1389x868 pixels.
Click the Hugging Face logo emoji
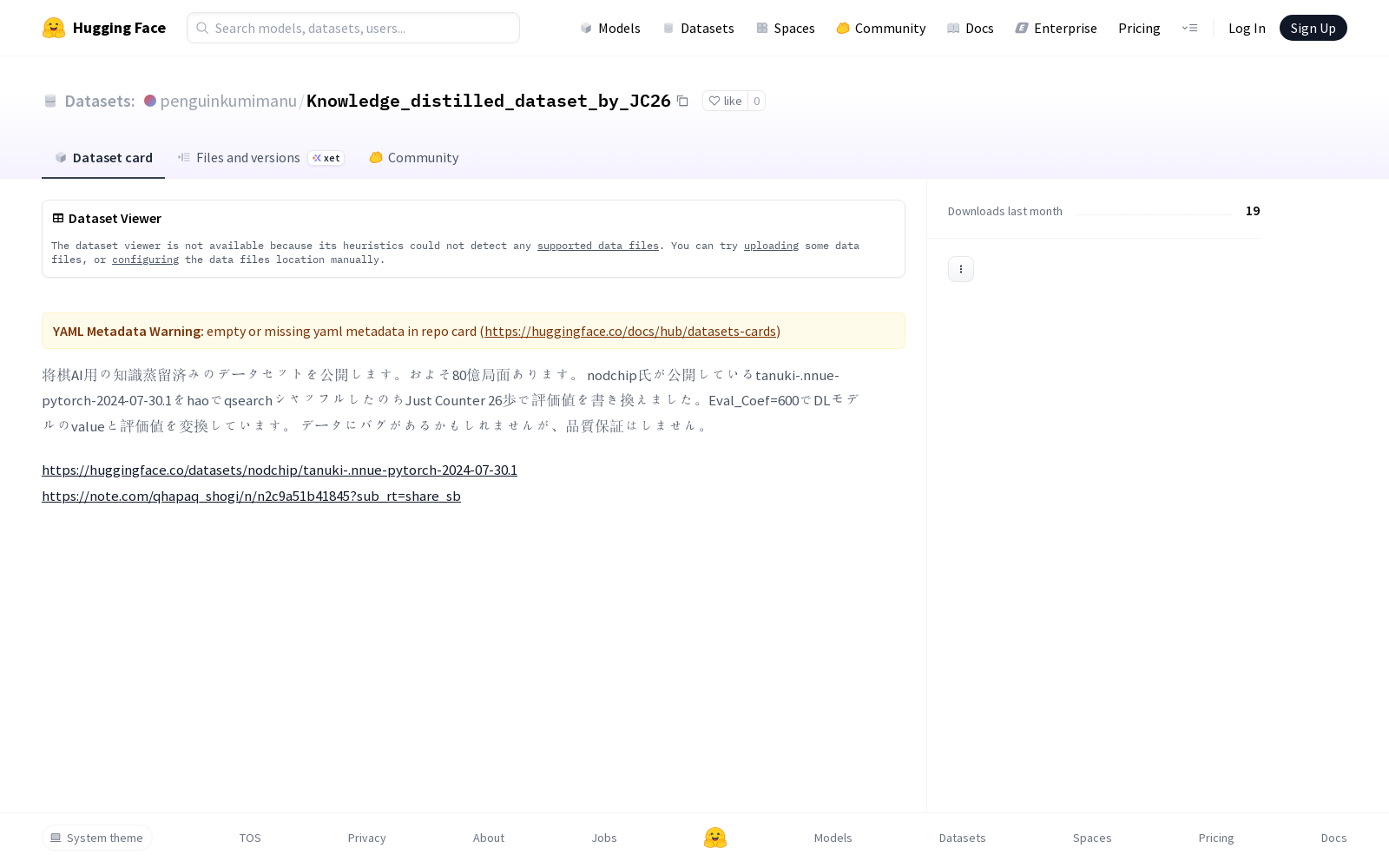click(x=54, y=28)
